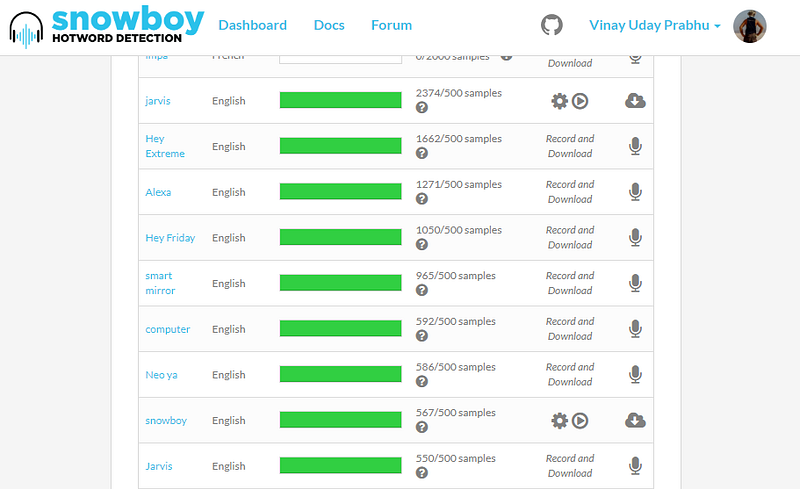
Task: Click the progress bar for Alexa
Action: (x=340, y=191)
